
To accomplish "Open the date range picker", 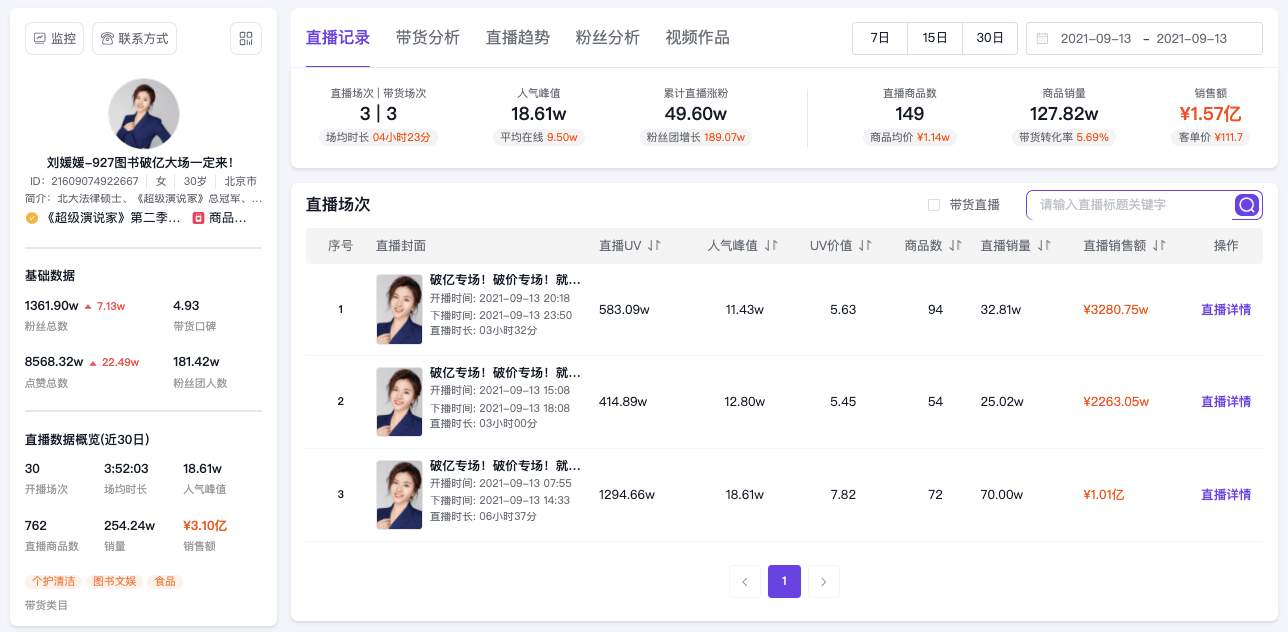I will point(1144,38).
